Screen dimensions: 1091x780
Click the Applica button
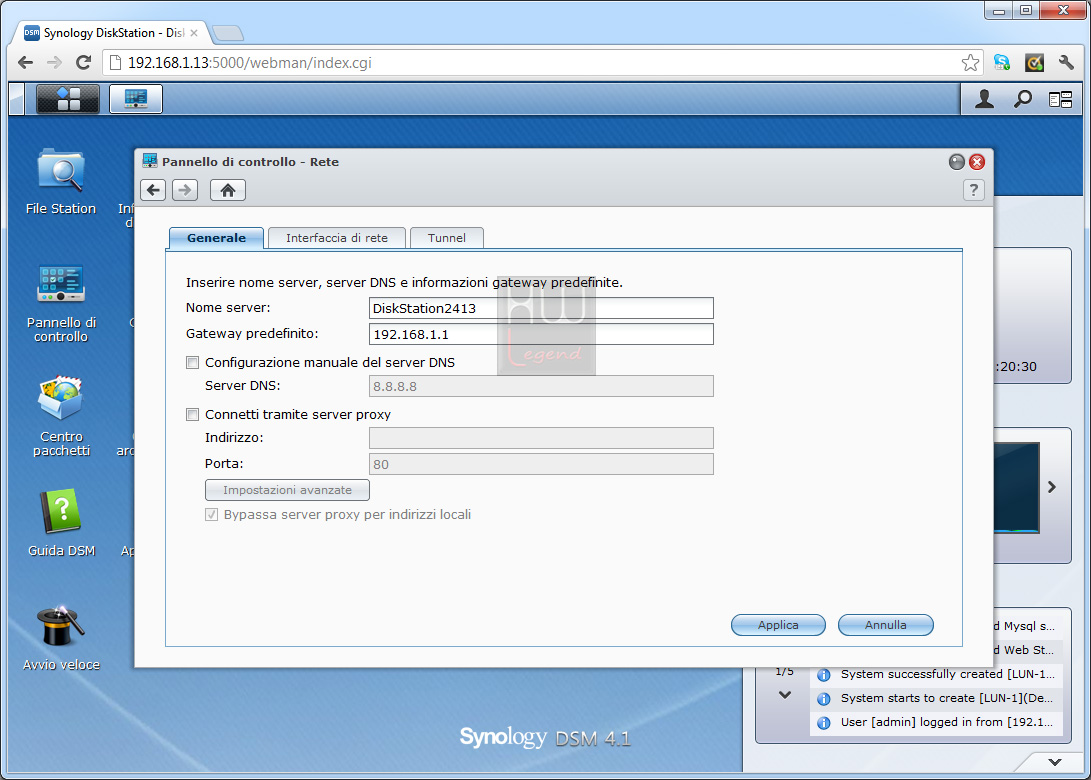pyautogui.click(x=778, y=625)
